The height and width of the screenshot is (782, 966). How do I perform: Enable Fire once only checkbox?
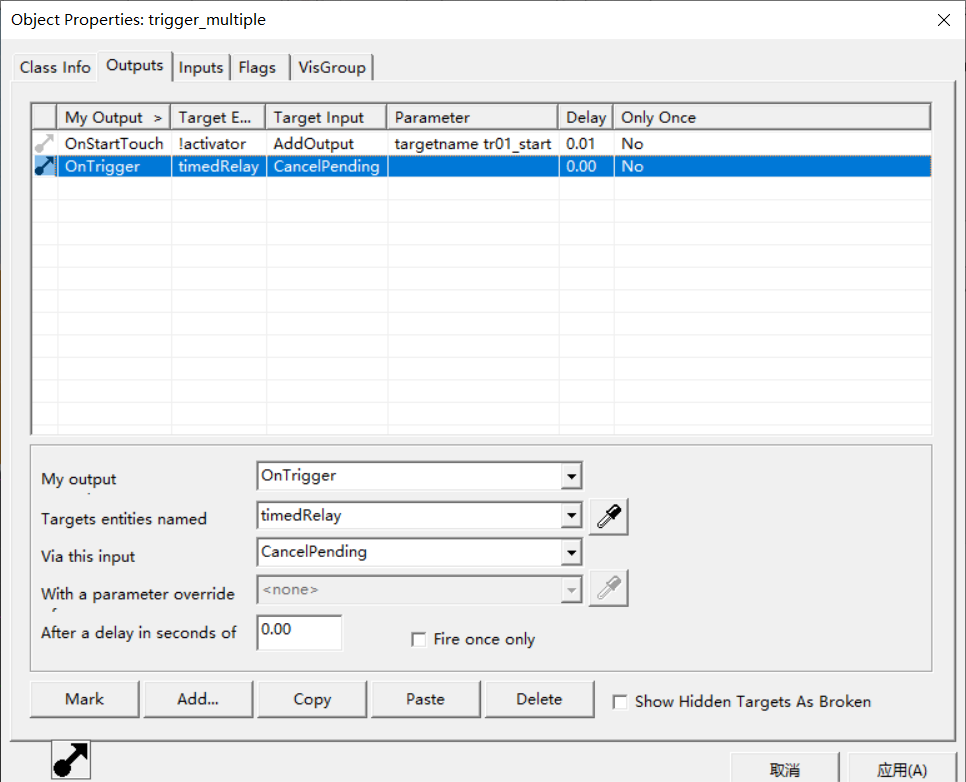click(x=419, y=640)
